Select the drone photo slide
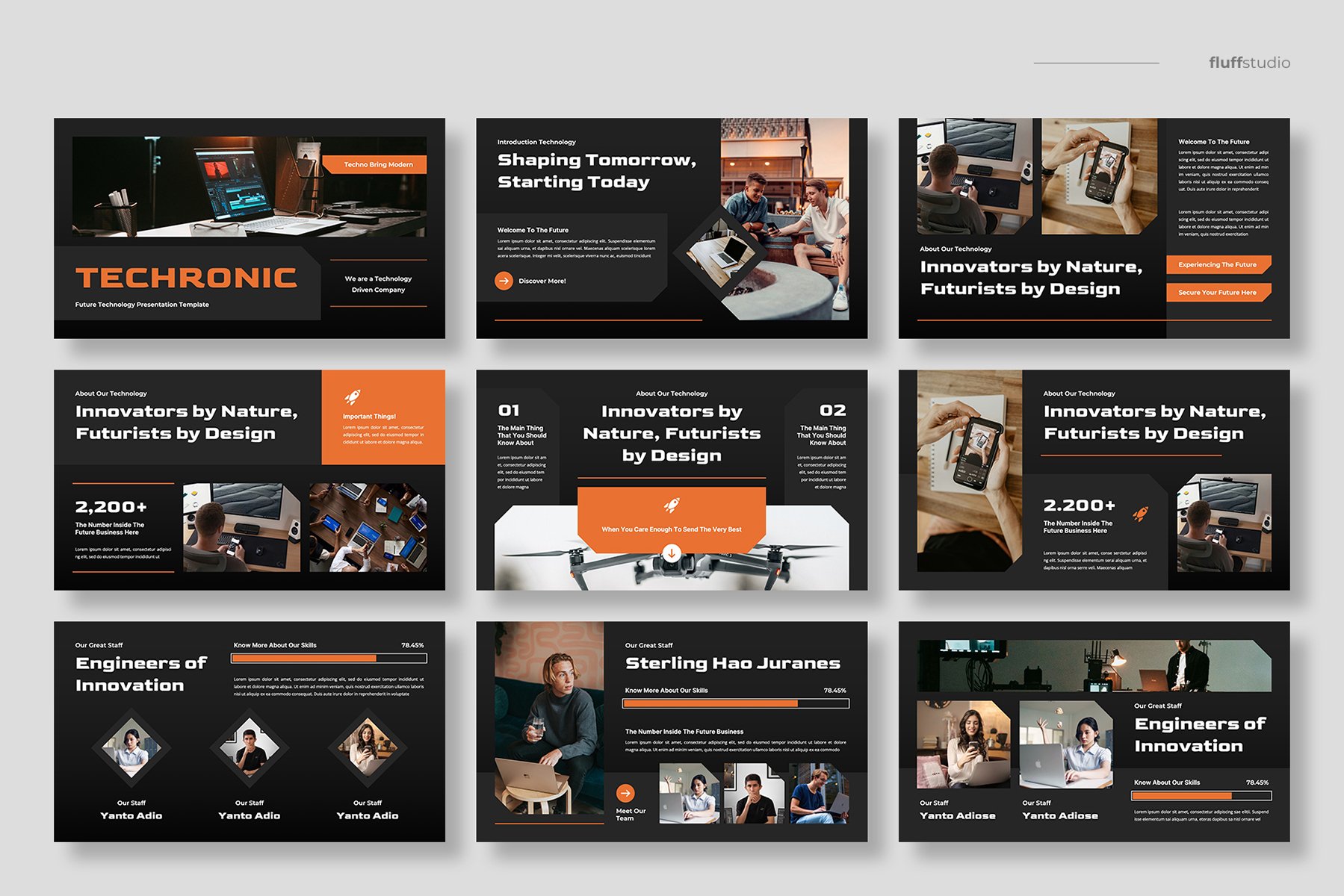The height and width of the screenshot is (896, 1344). (672, 479)
